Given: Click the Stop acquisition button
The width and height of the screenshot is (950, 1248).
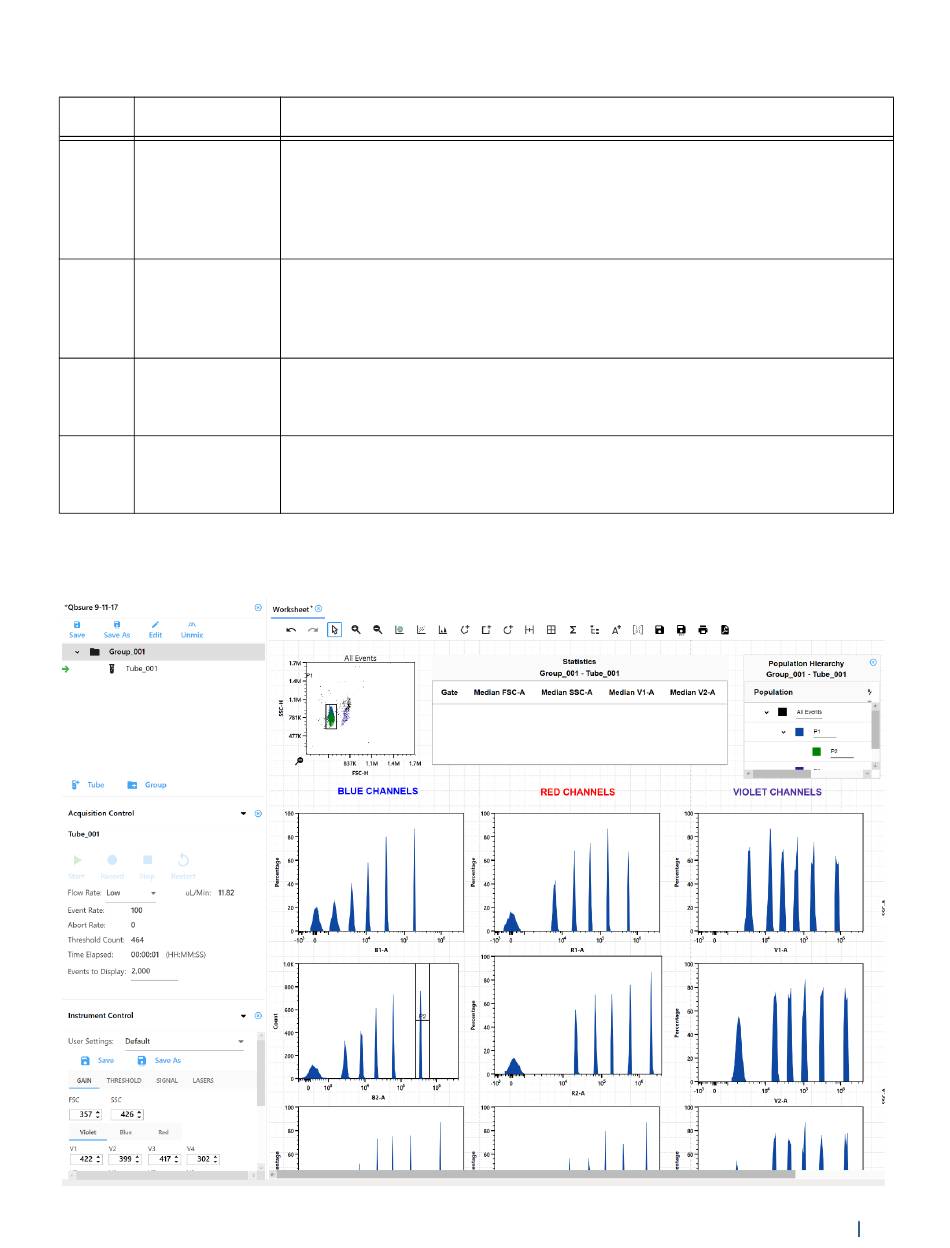Looking at the screenshot, I should click(147, 864).
